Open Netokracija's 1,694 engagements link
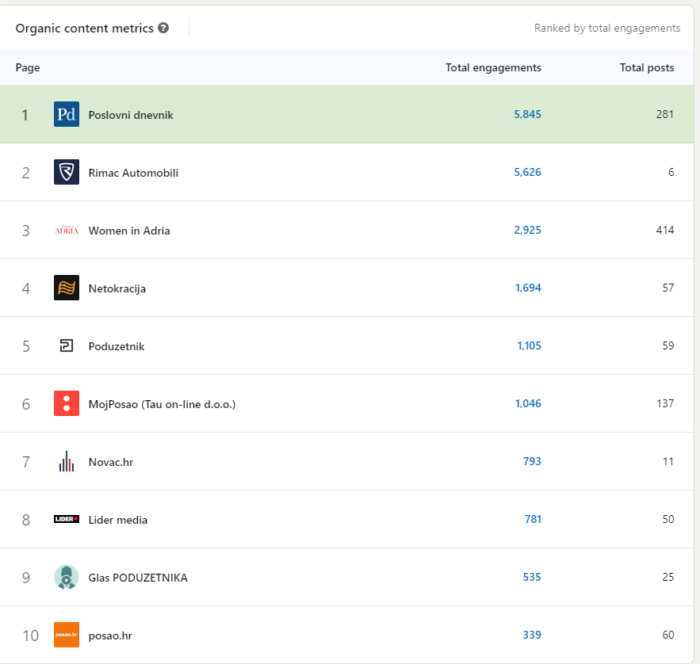 click(x=527, y=288)
